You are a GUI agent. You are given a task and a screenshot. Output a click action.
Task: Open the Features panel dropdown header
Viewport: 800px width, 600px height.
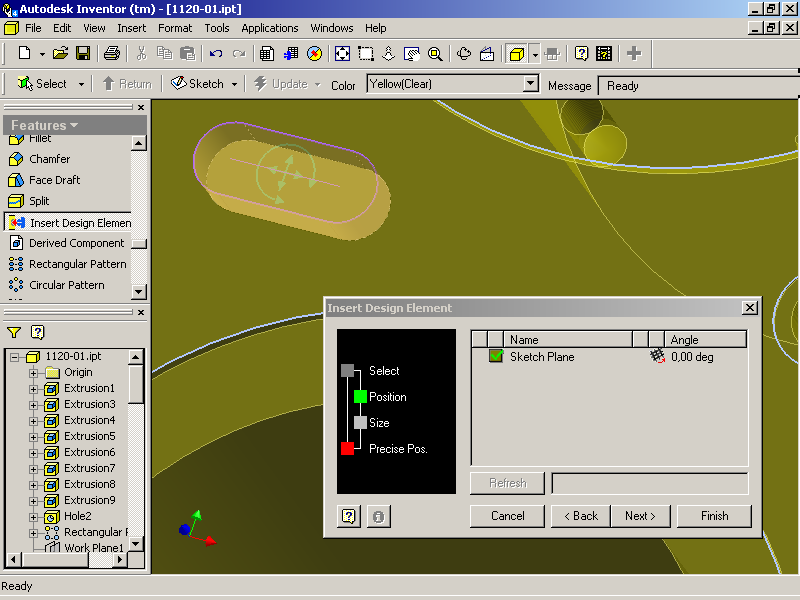(75, 125)
